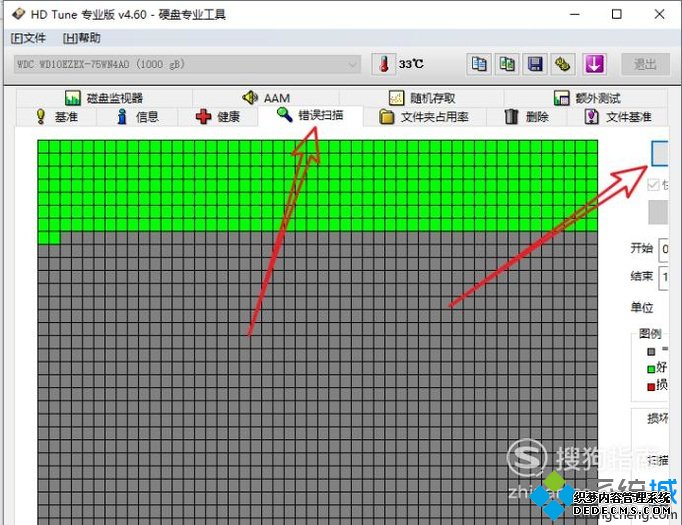
Task: Click the thermometer temperature icon
Action: tap(384, 64)
